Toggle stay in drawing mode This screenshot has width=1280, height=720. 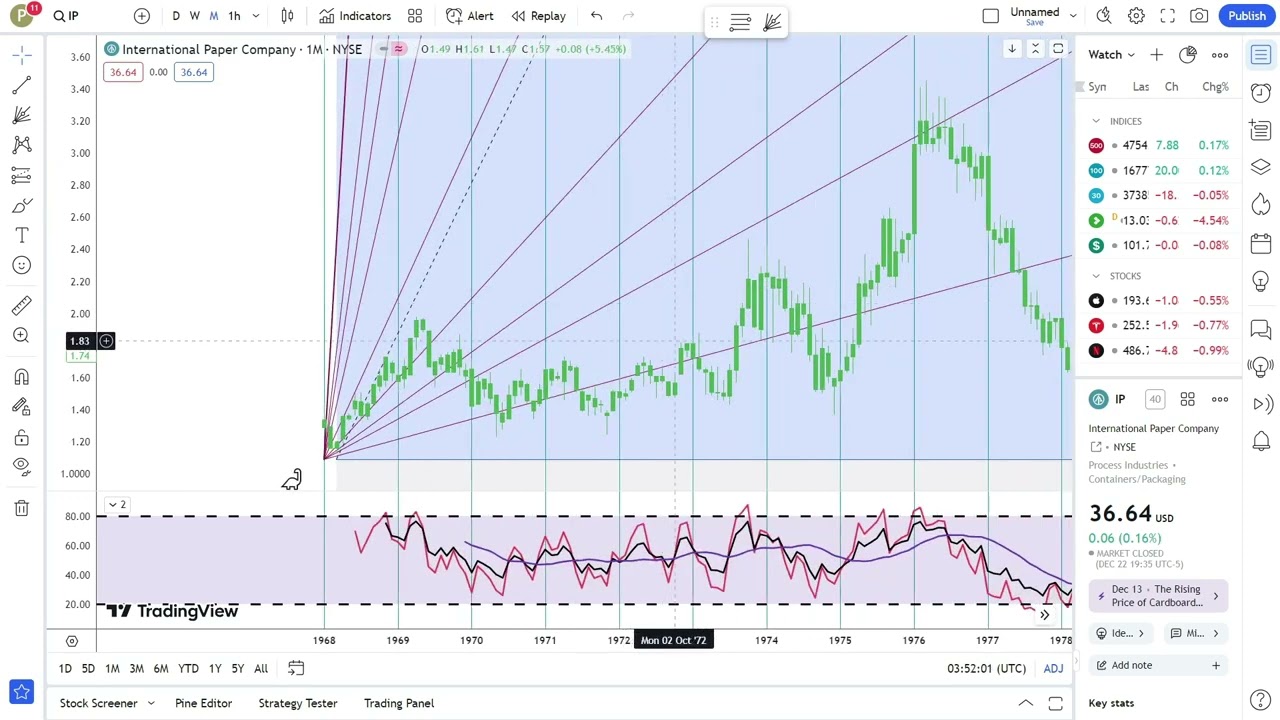[x=21, y=407]
